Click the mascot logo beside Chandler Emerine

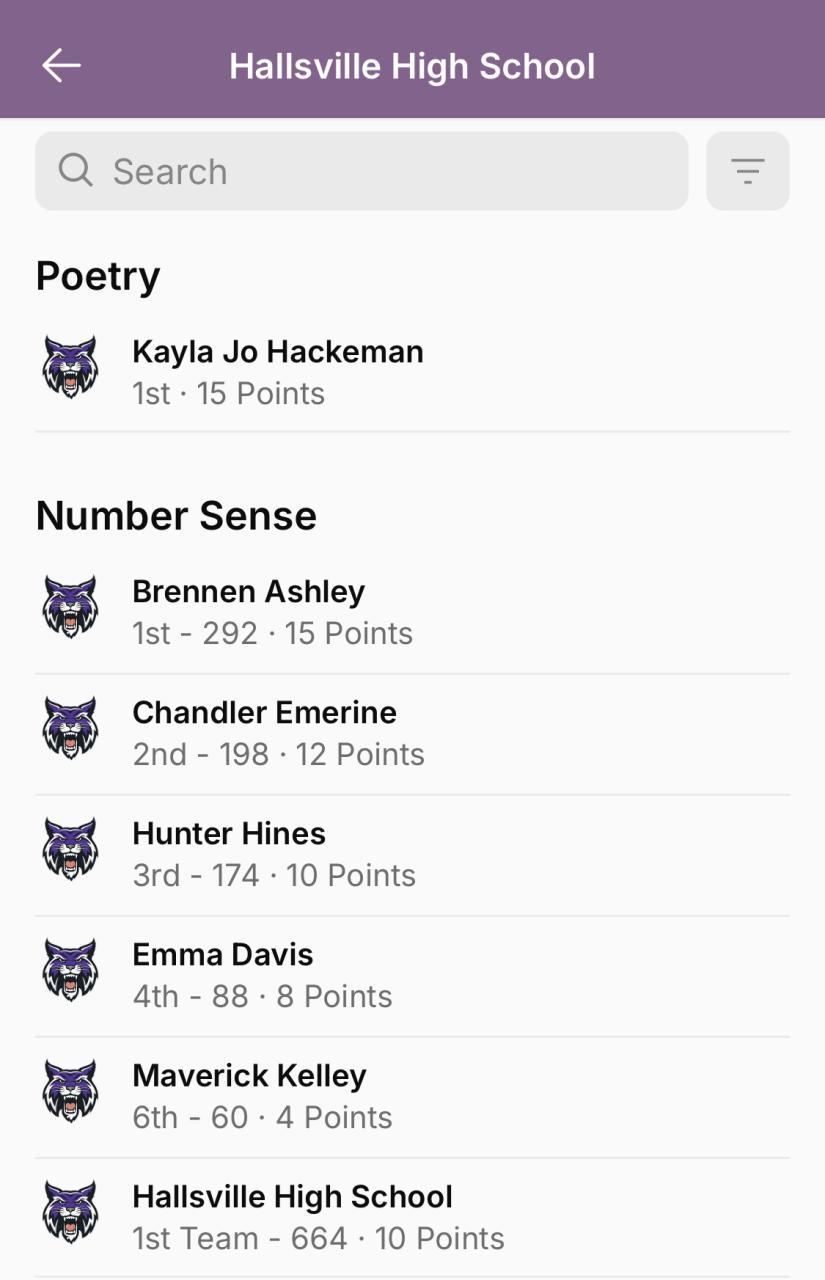[70, 729]
